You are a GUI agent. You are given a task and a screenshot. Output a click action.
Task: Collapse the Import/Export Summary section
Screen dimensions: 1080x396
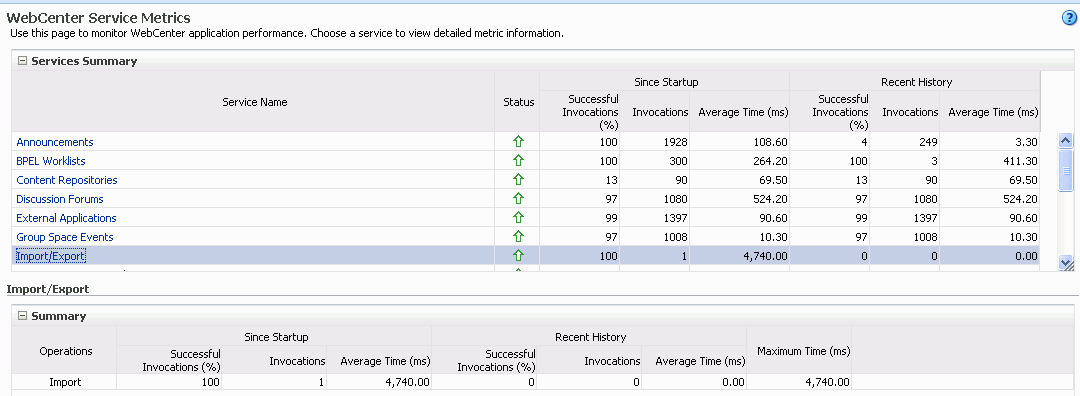[x=22, y=316]
